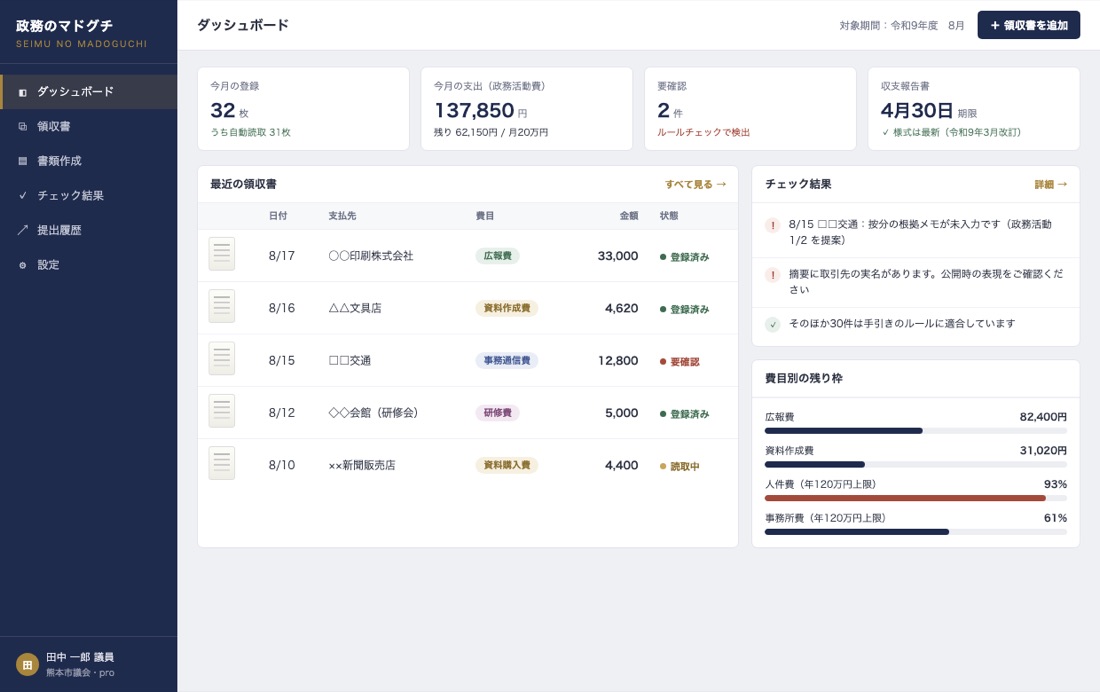Click the 広報費 category tag
Screen dimensions: 1100x692
(x=497, y=255)
